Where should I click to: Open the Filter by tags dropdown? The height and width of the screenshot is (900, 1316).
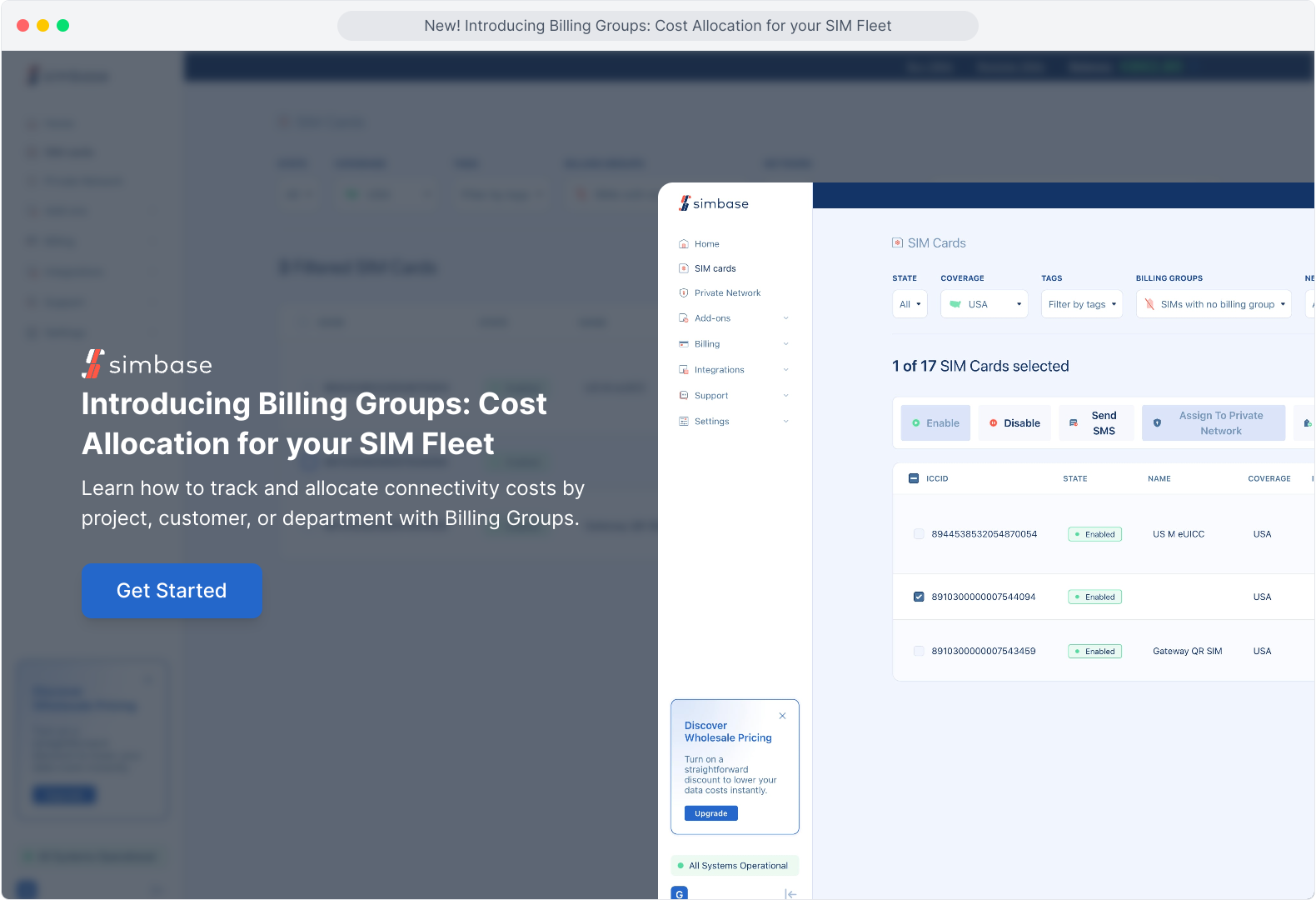pyautogui.click(x=1082, y=304)
